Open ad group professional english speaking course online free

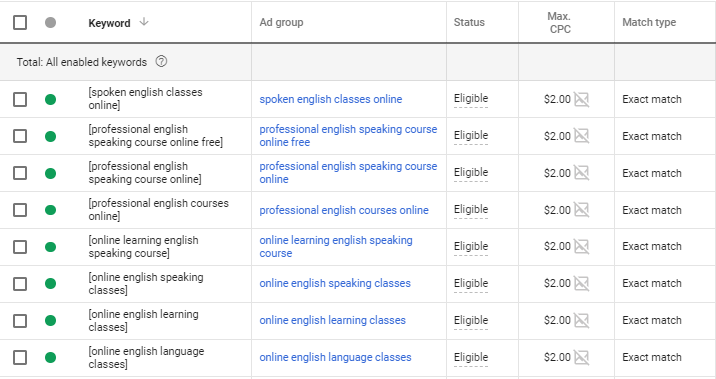pos(348,136)
